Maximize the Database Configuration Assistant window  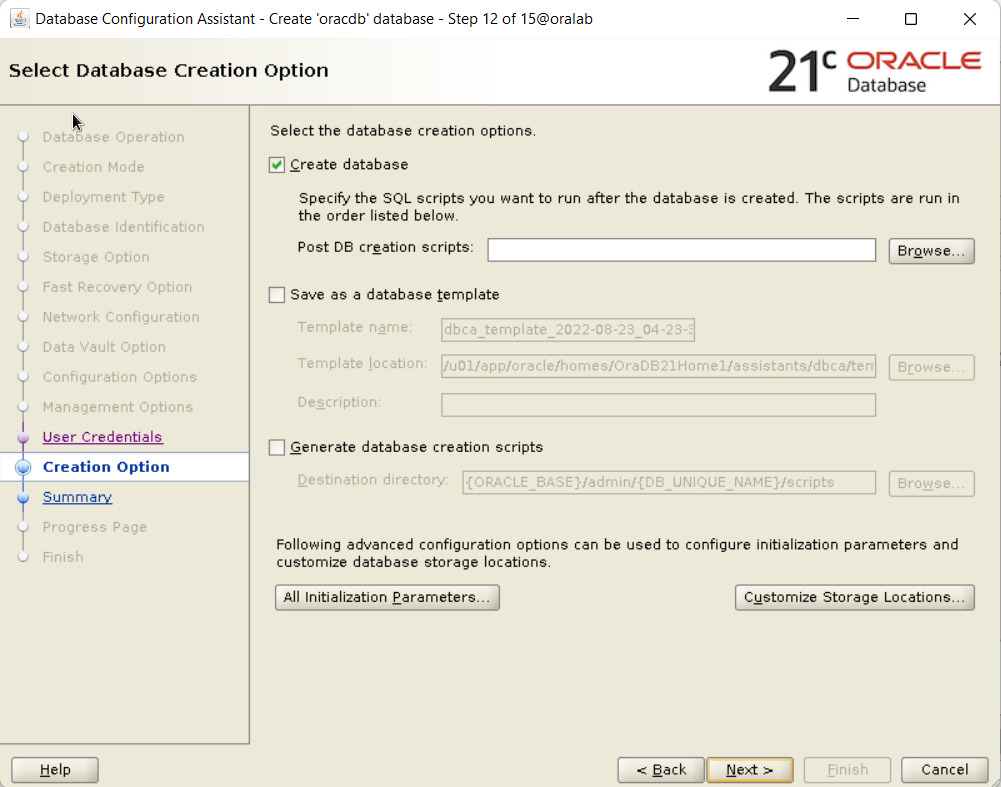point(910,19)
